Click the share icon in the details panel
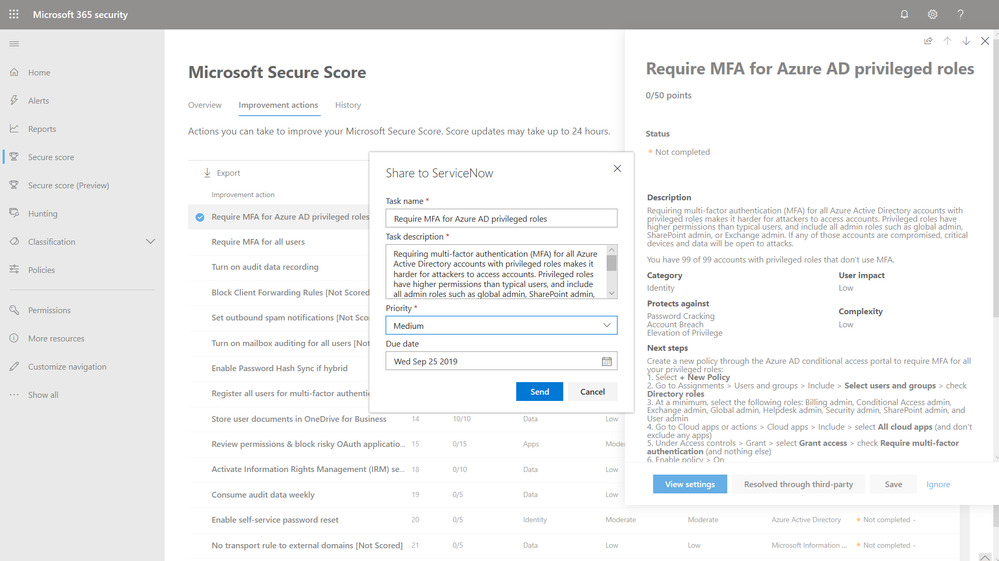Image resolution: width=999 pixels, height=561 pixels. tap(928, 41)
